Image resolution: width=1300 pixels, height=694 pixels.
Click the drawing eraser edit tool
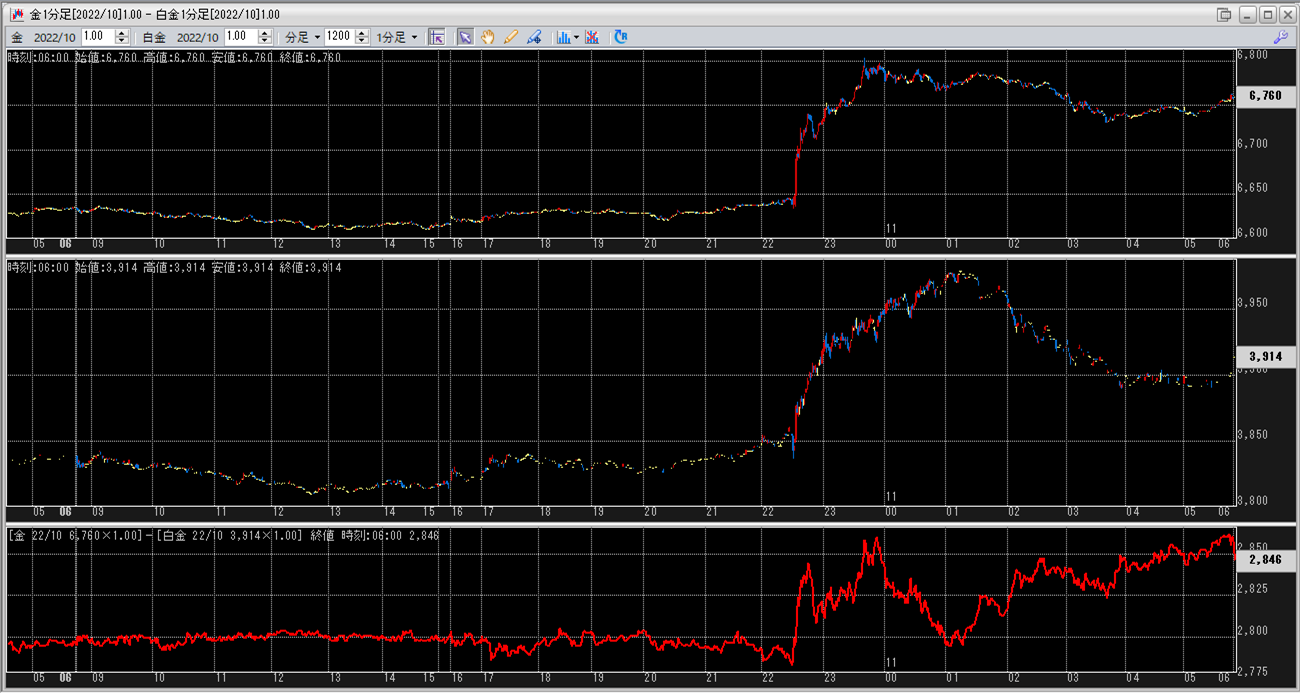coord(534,37)
